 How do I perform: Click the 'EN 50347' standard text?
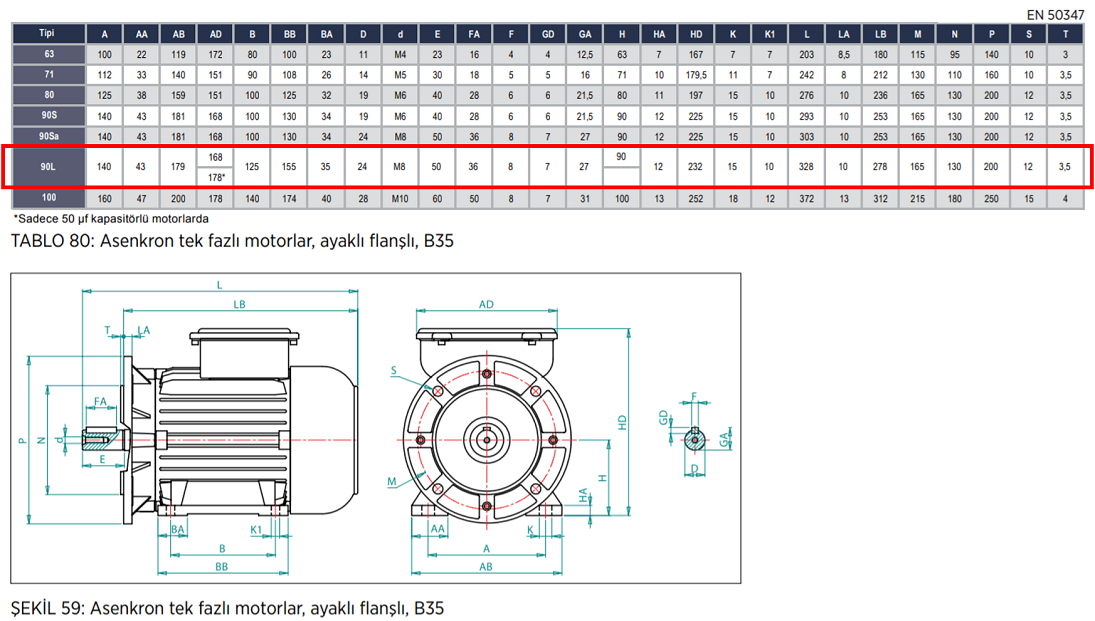pyautogui.click(x=1055, y=15)
